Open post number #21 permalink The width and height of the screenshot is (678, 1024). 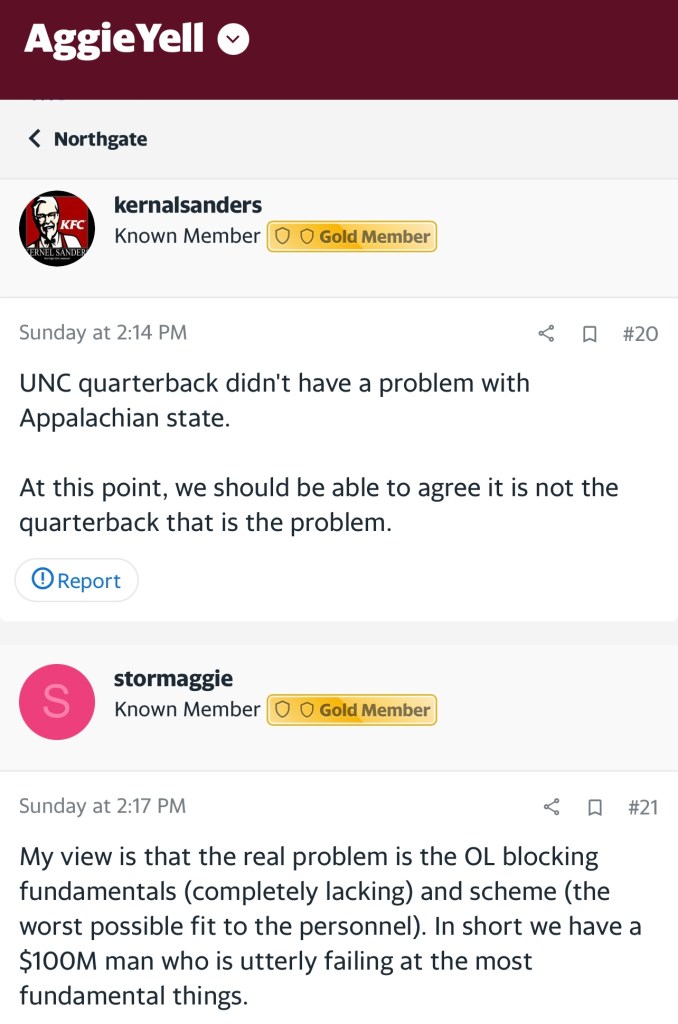(x=643, y=807)
